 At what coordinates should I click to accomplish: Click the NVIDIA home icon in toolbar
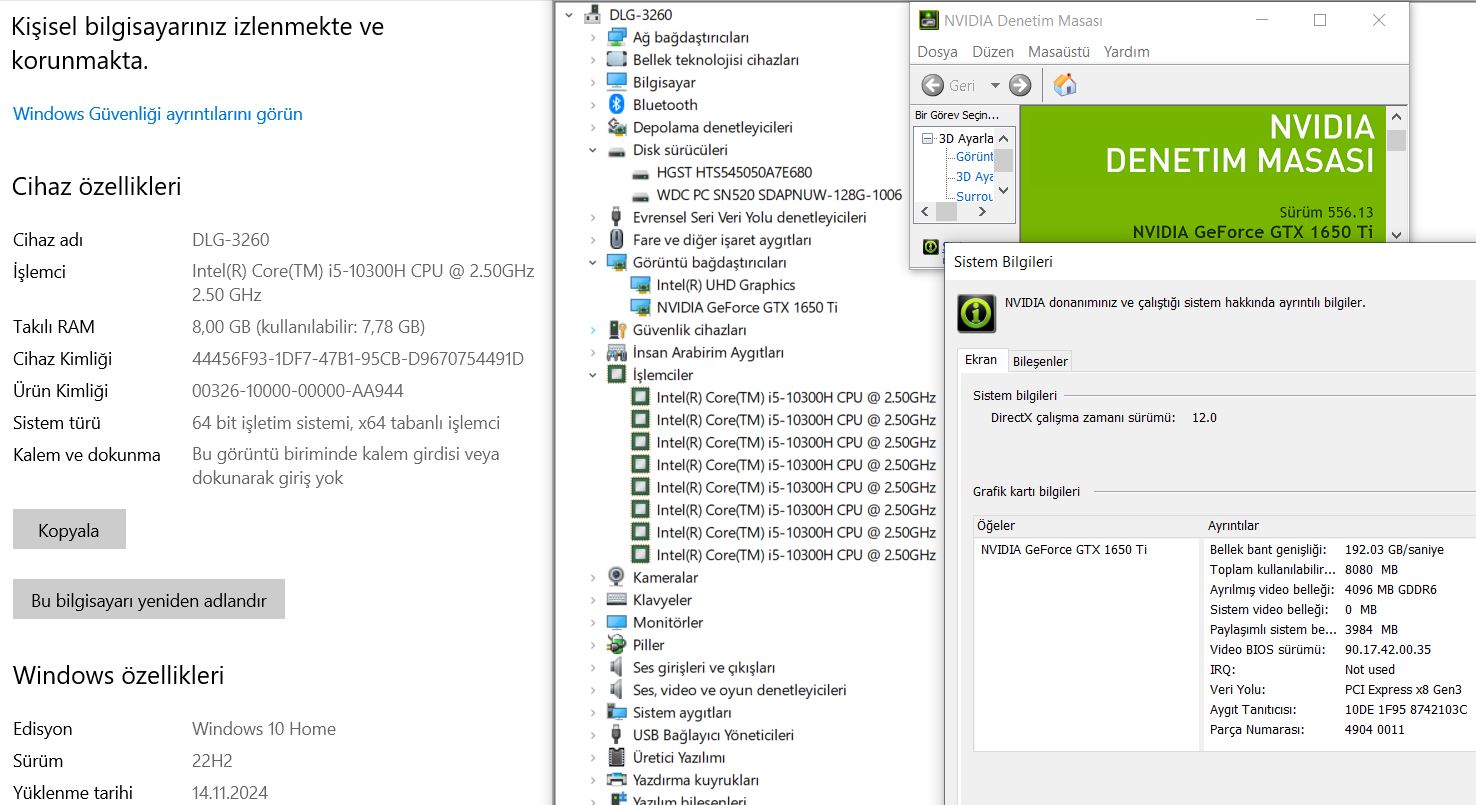click(1065, 85)
